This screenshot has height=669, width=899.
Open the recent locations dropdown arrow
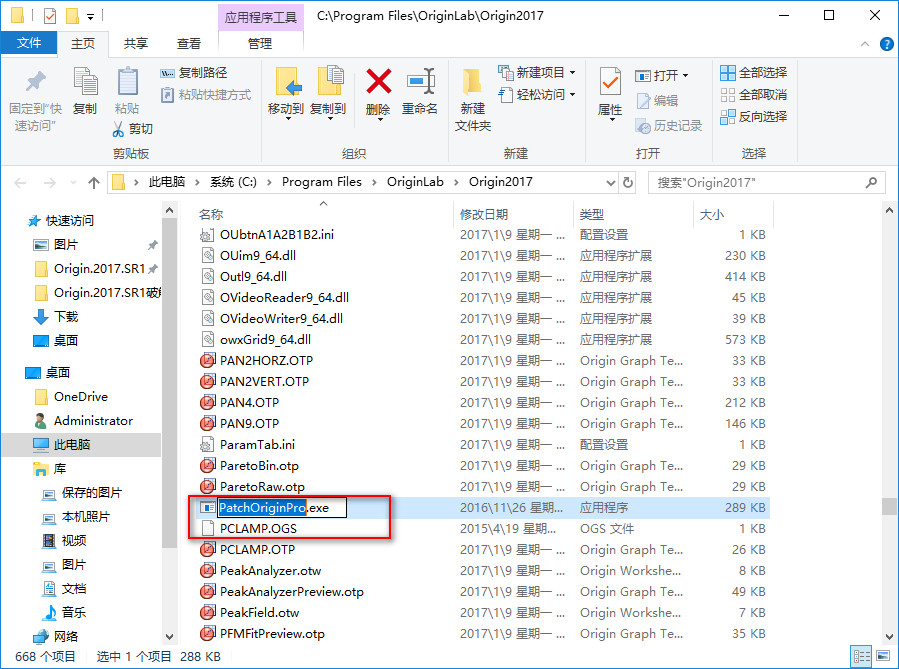tap(73, 183)
